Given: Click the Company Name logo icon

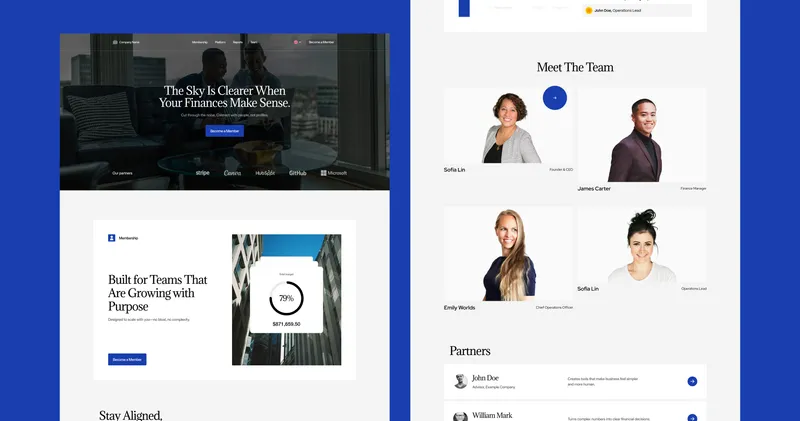Looking at the screenshot, I should 115,42.
